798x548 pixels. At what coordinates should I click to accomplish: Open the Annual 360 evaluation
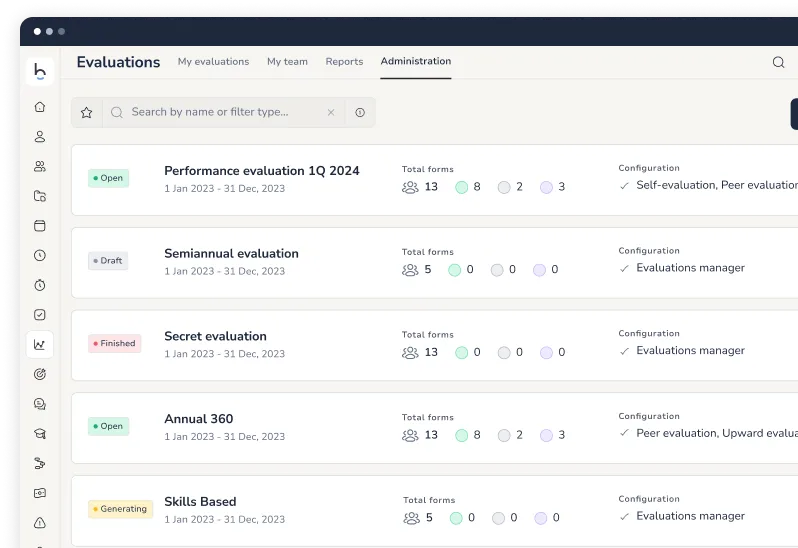click(198, 419)
